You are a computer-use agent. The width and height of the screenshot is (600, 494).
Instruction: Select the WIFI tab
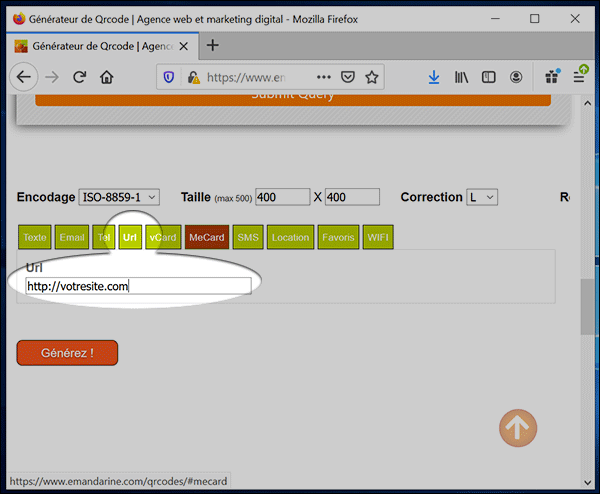click(378, 237)
